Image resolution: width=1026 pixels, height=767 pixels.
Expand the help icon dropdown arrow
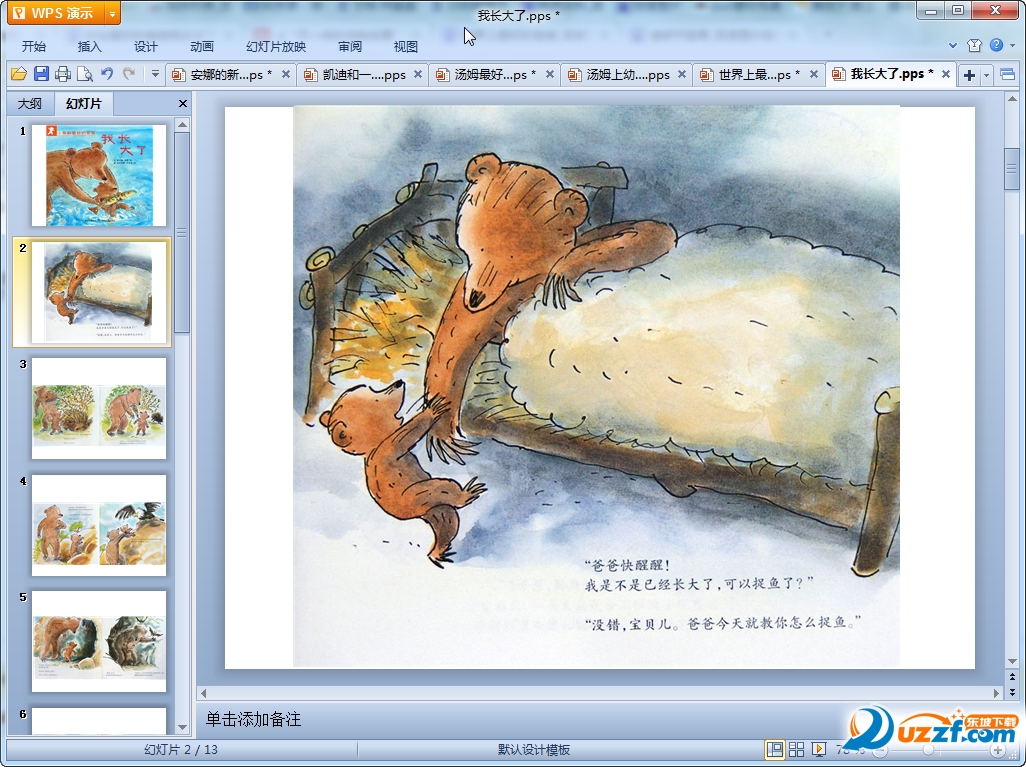point(1011,45)
